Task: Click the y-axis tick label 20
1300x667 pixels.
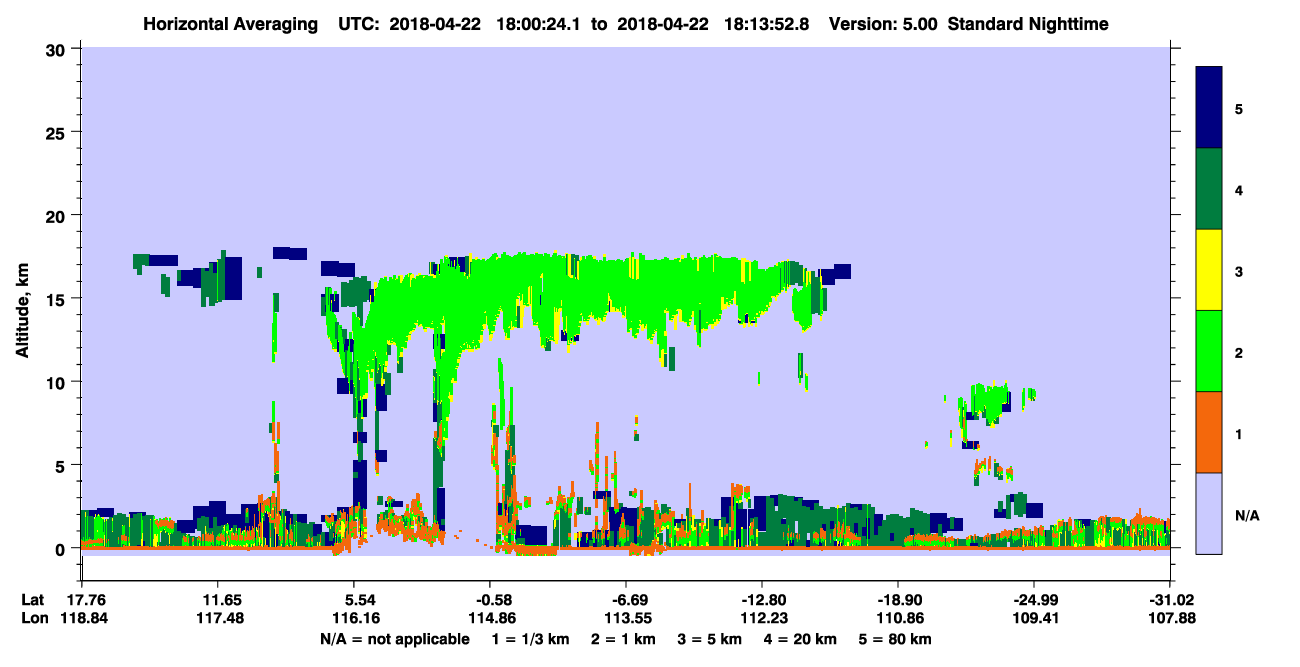Action: tap(58, 215)
